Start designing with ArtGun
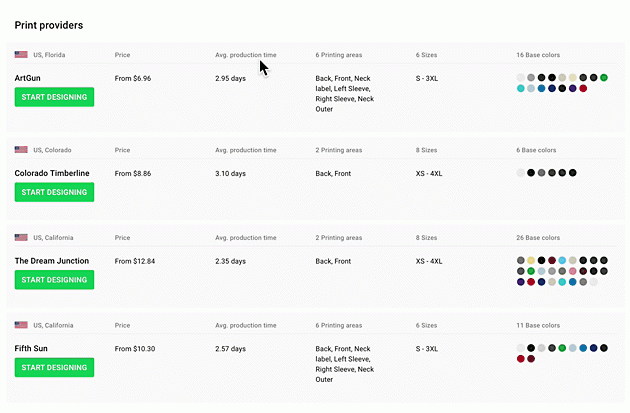The height and width of the screenshot is (413, 630). [54, 97]
